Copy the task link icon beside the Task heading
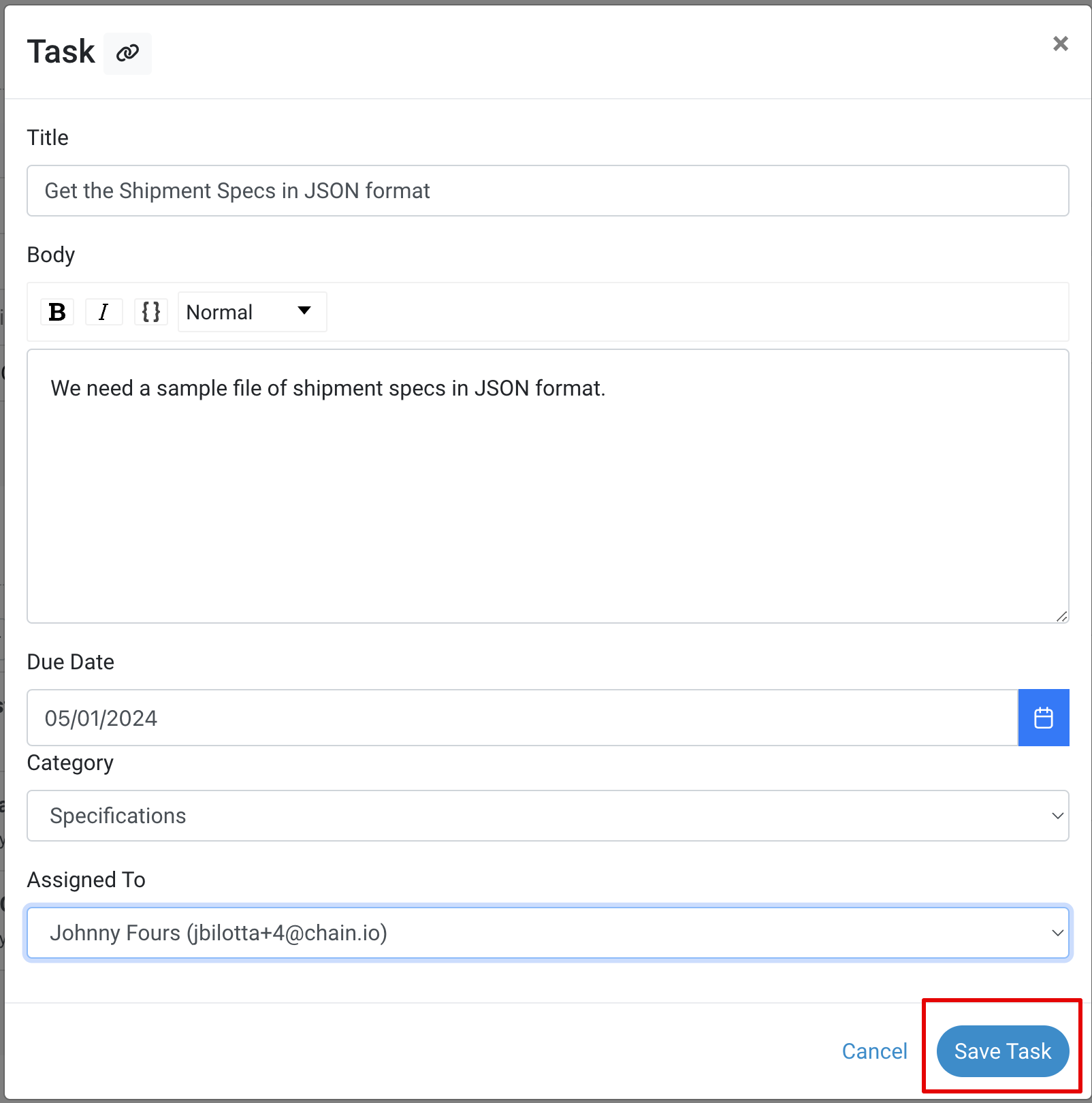Viewport: 1092px width, 1103px height. coord(127,53)
